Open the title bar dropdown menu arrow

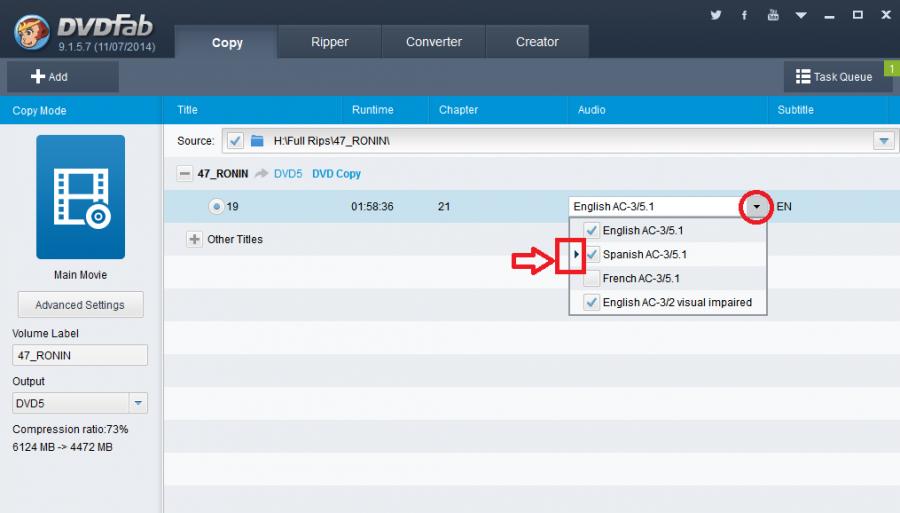801,15
